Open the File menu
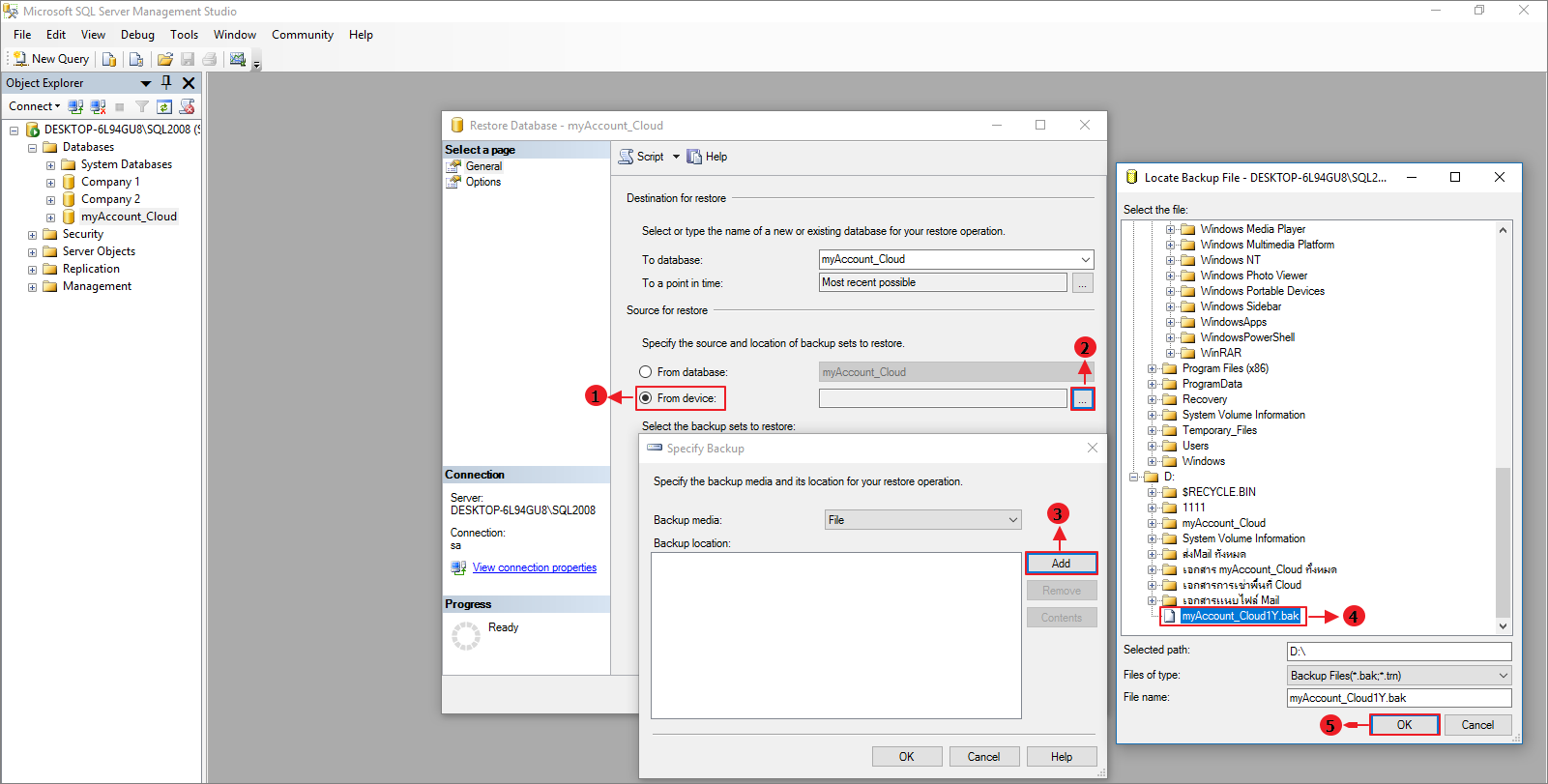 click(x=22, y=35)
